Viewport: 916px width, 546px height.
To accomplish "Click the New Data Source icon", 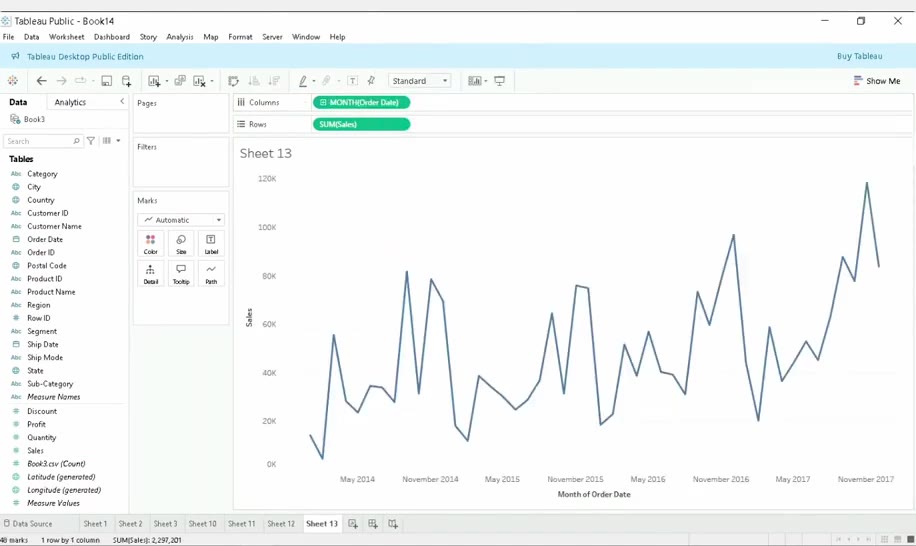I will click(x=126, y=81).
